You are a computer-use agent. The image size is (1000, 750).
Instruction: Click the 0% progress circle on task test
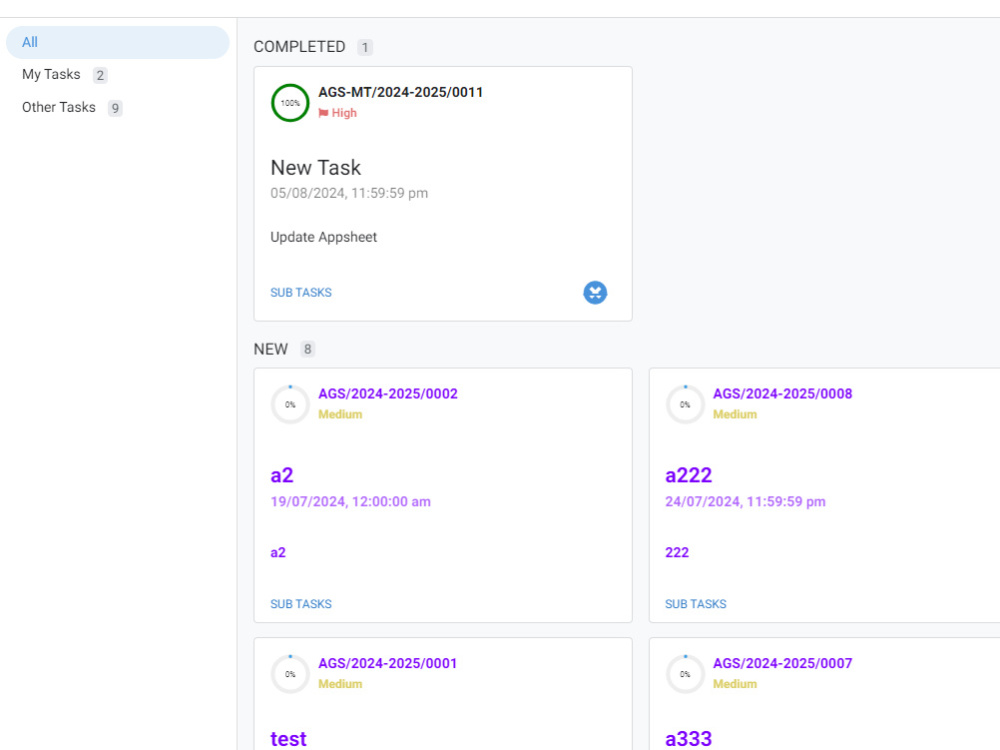pyautogui.click(x=289, y=674)
